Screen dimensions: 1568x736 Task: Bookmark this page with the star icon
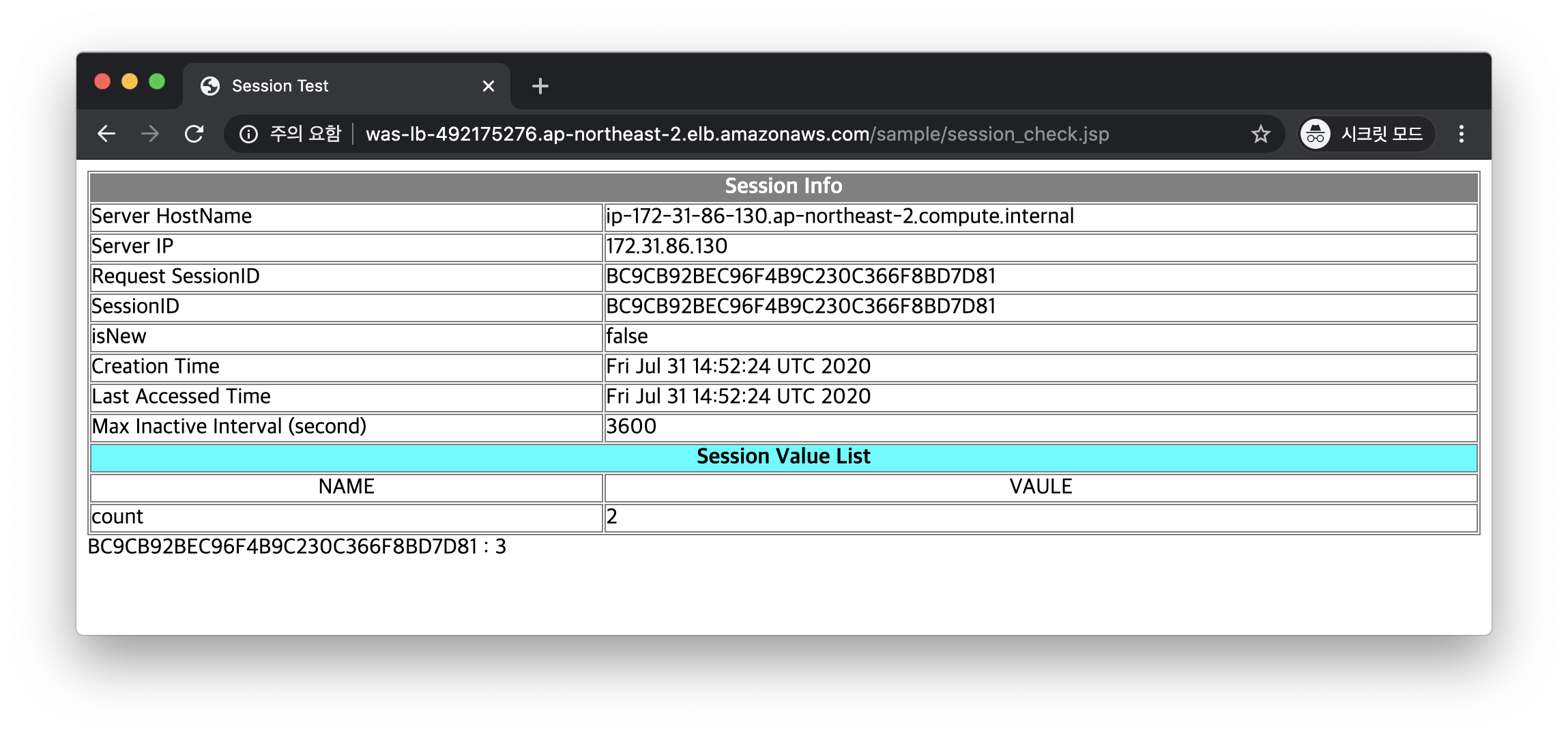pyautogui.click(x=1260, y=134)
